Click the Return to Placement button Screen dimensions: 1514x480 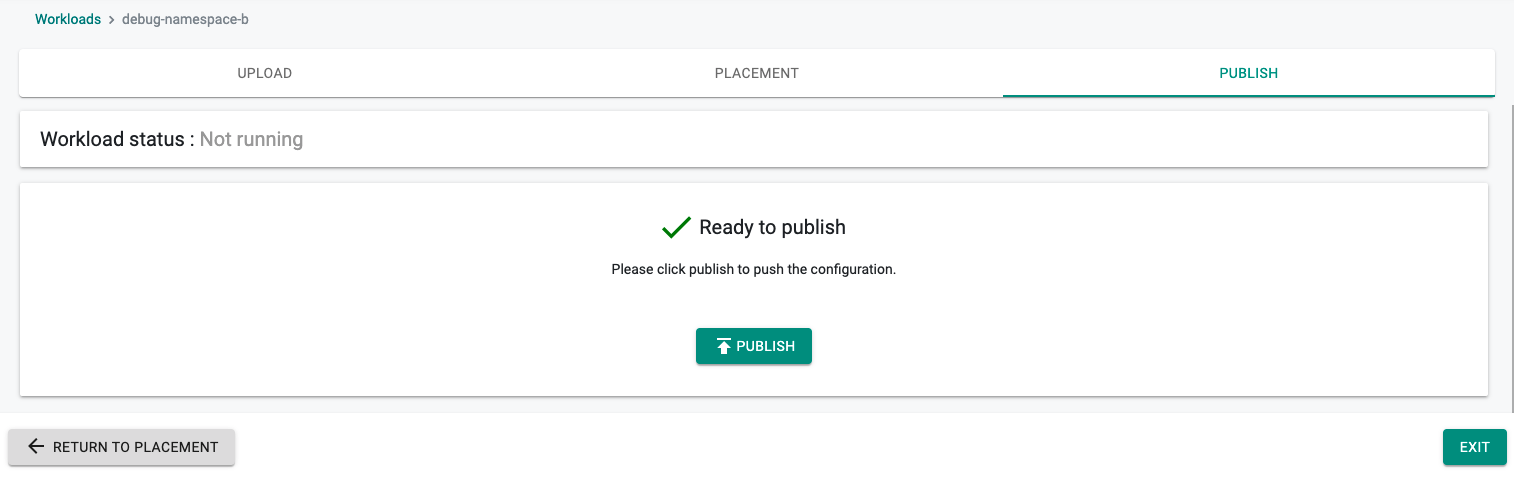[121, 447]
